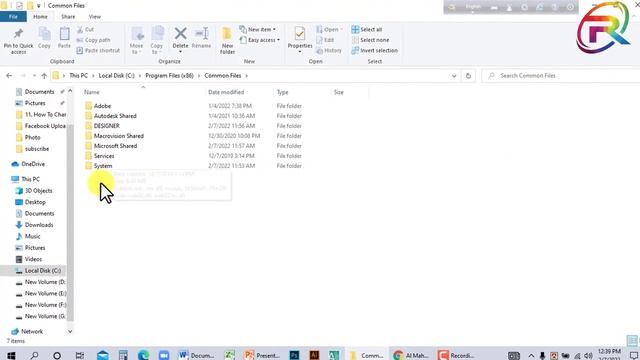Click the navigation pane scrollbar
This screenshot has width=640, height=360.
click(x=70, y=222)
